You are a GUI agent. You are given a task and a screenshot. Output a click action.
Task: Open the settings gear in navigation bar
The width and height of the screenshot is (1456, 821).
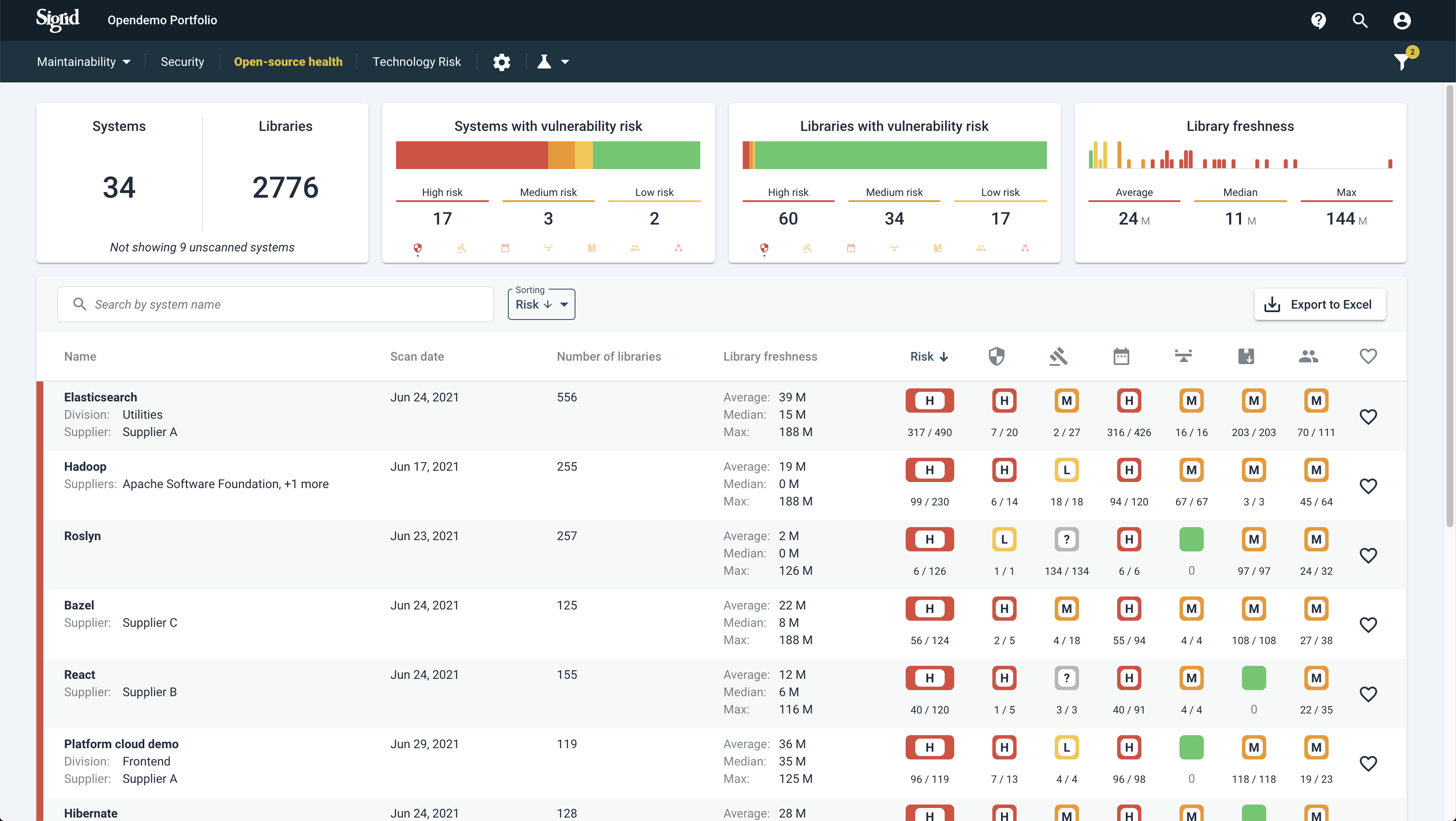tap(501, 62)
